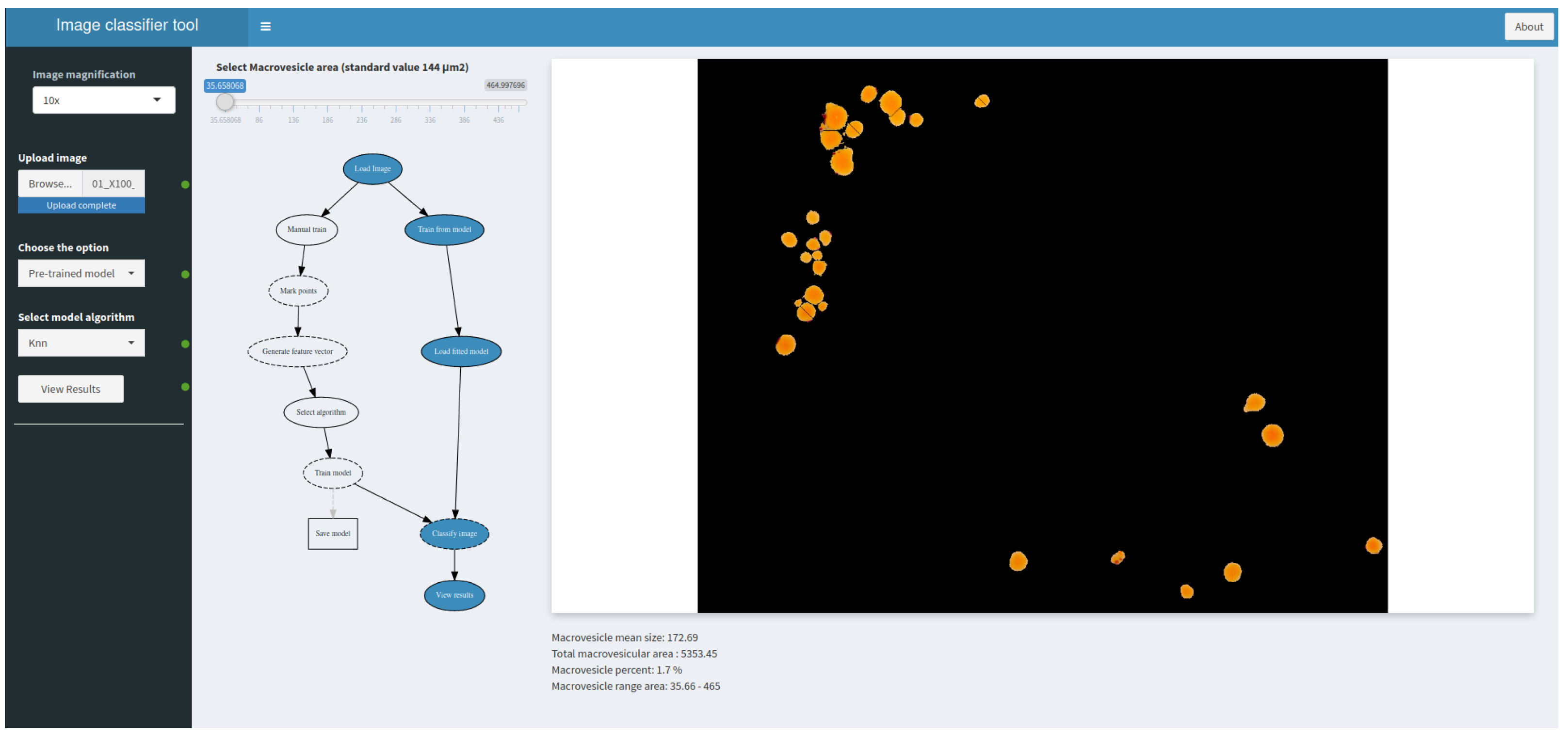Toggle the hamburger sidebar menu icon
This screenshot has width=1568, height=737.
[265, 26]
